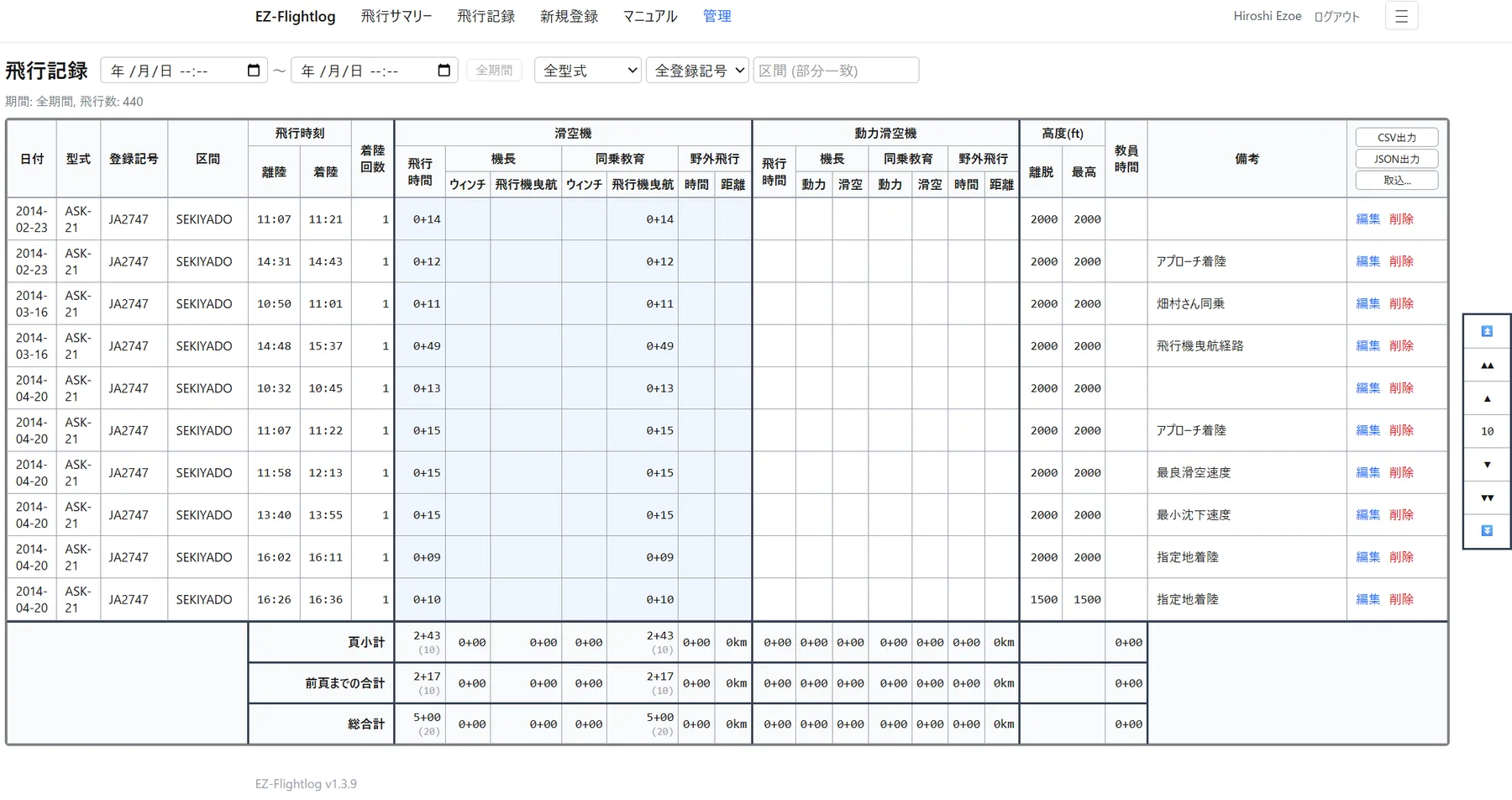1512x800 pixels.
Task: Delete the 飛行機曳航経路 flight row
Action: coord(1401,345)
